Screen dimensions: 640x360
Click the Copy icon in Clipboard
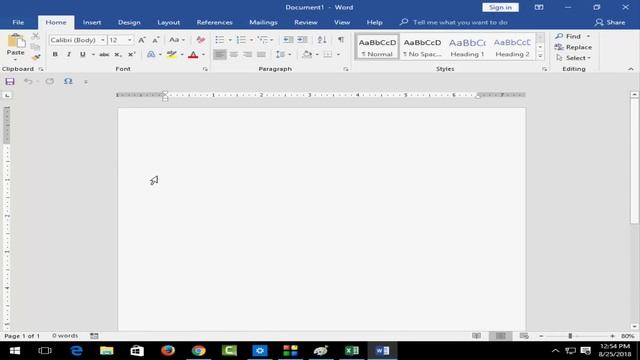click(36, 47)
